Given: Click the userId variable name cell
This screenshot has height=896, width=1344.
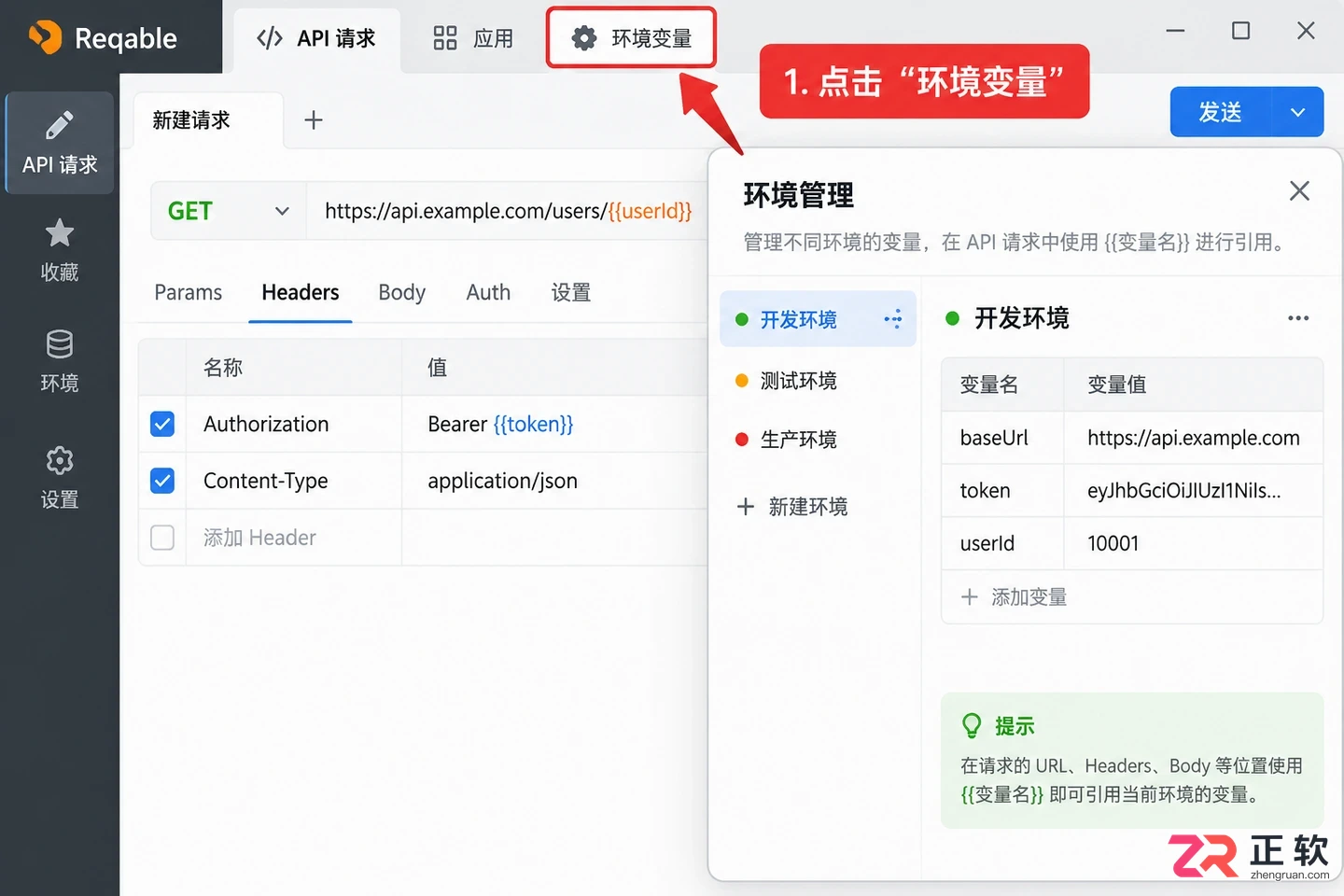Looking at the screenshot, I should click(1003, 543).
